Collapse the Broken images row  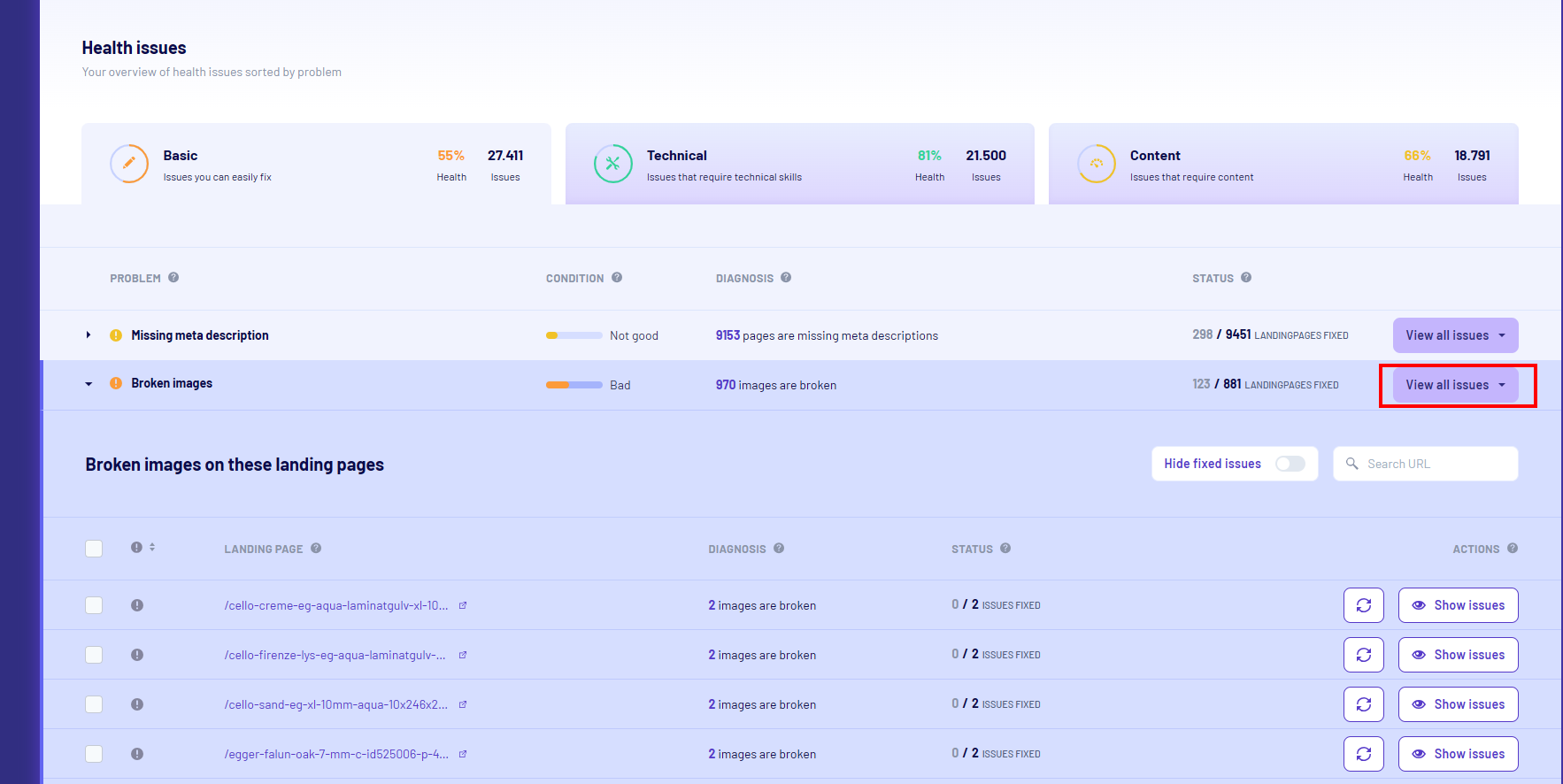(x=89, y=384)
